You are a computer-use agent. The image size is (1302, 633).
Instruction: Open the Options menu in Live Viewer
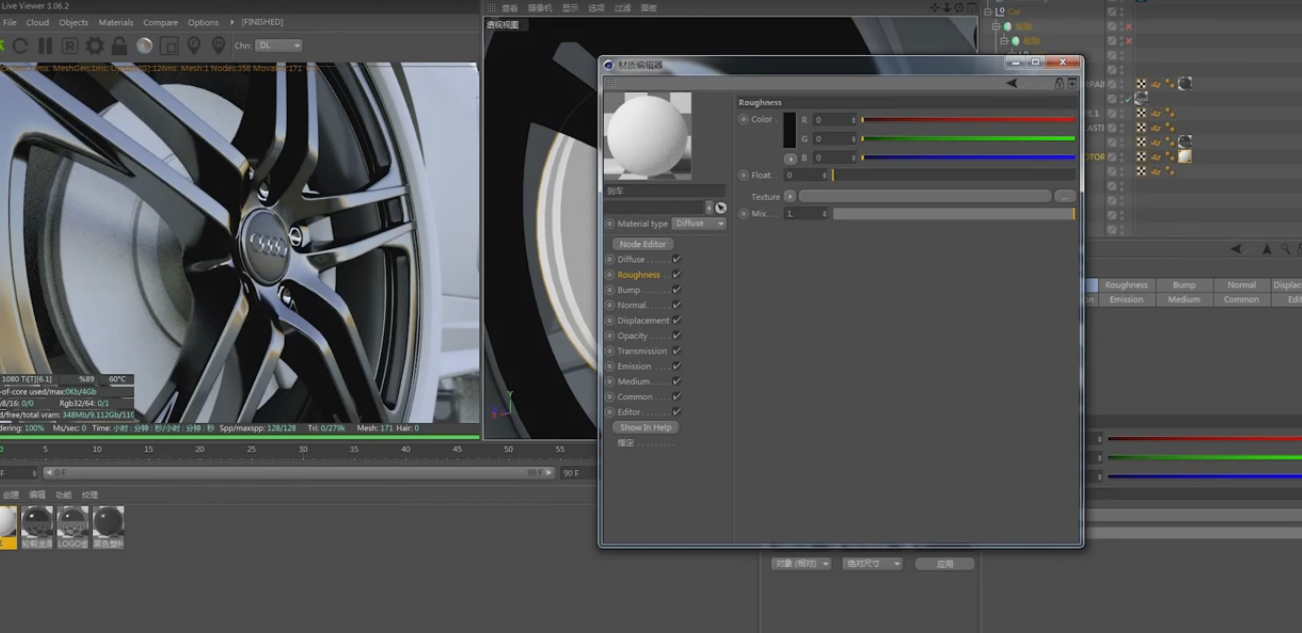click(203, 22)
